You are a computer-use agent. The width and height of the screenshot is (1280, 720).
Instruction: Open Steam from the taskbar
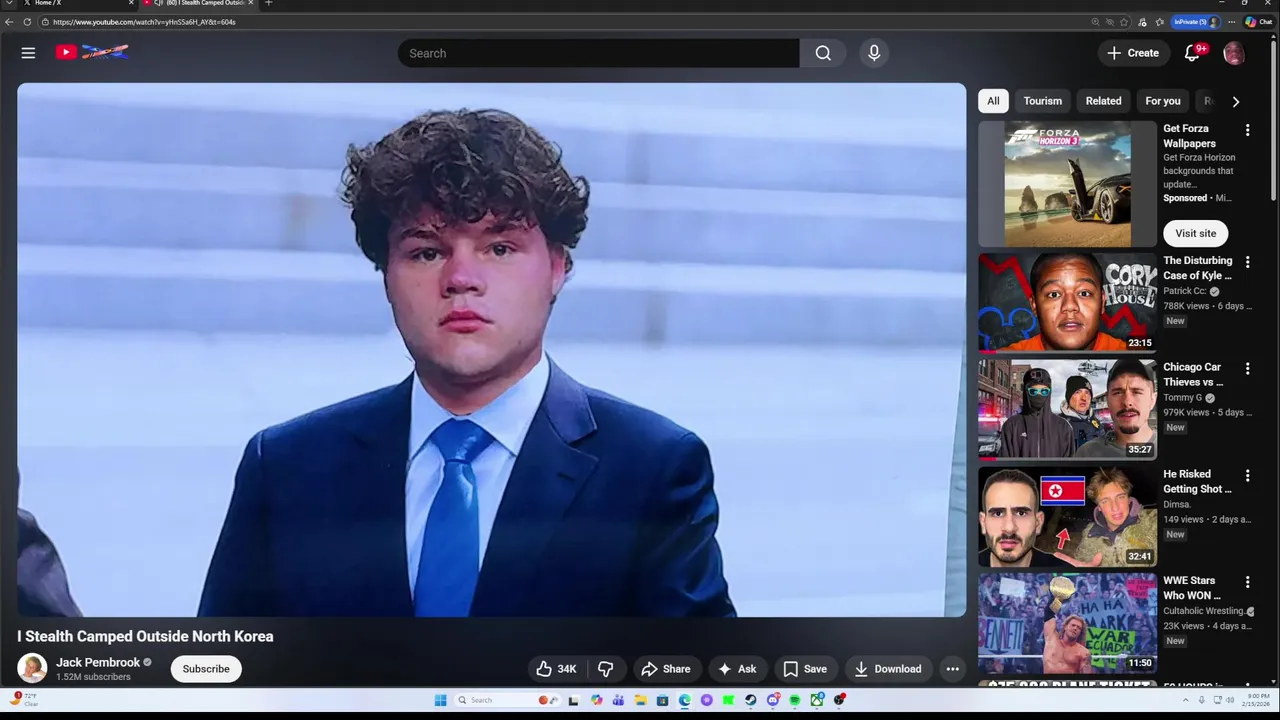coord(750,700)
